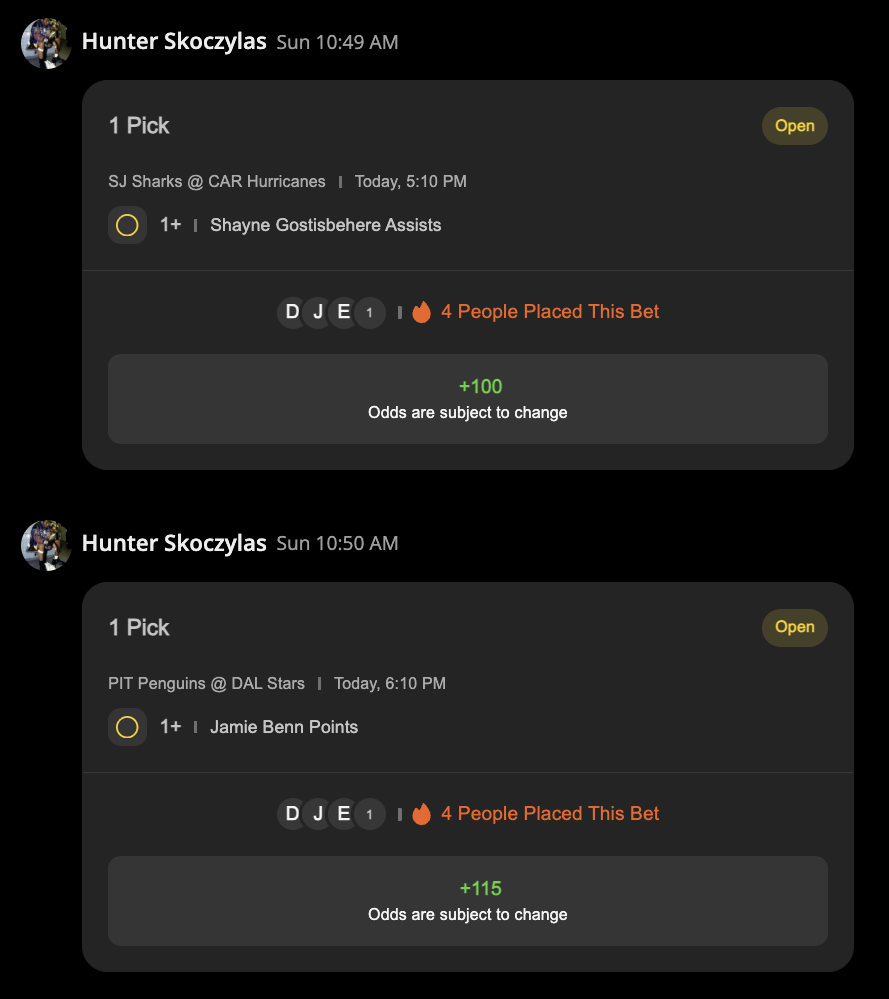Open extra bettors count badge in second bet
The image size is (889, 999).
370,814
